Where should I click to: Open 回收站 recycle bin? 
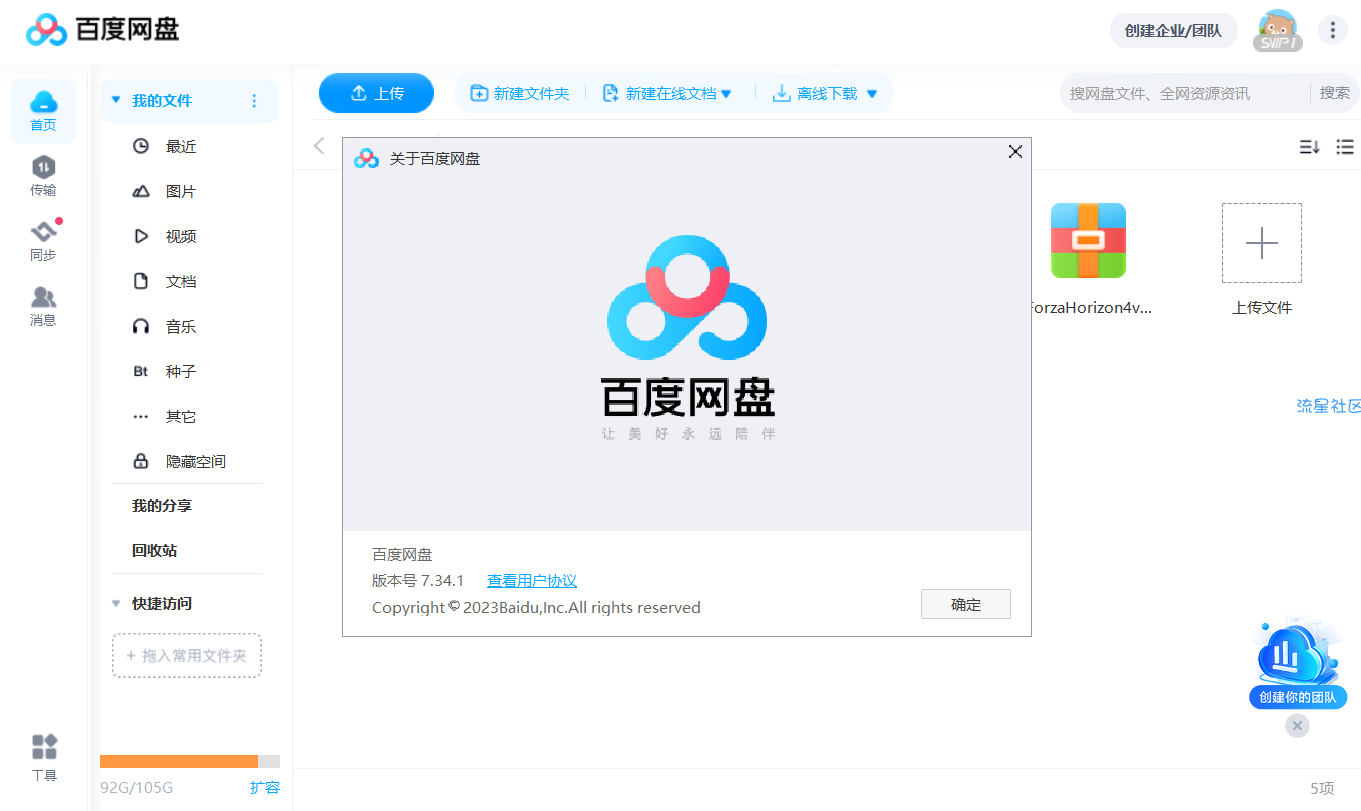point(154,551)
